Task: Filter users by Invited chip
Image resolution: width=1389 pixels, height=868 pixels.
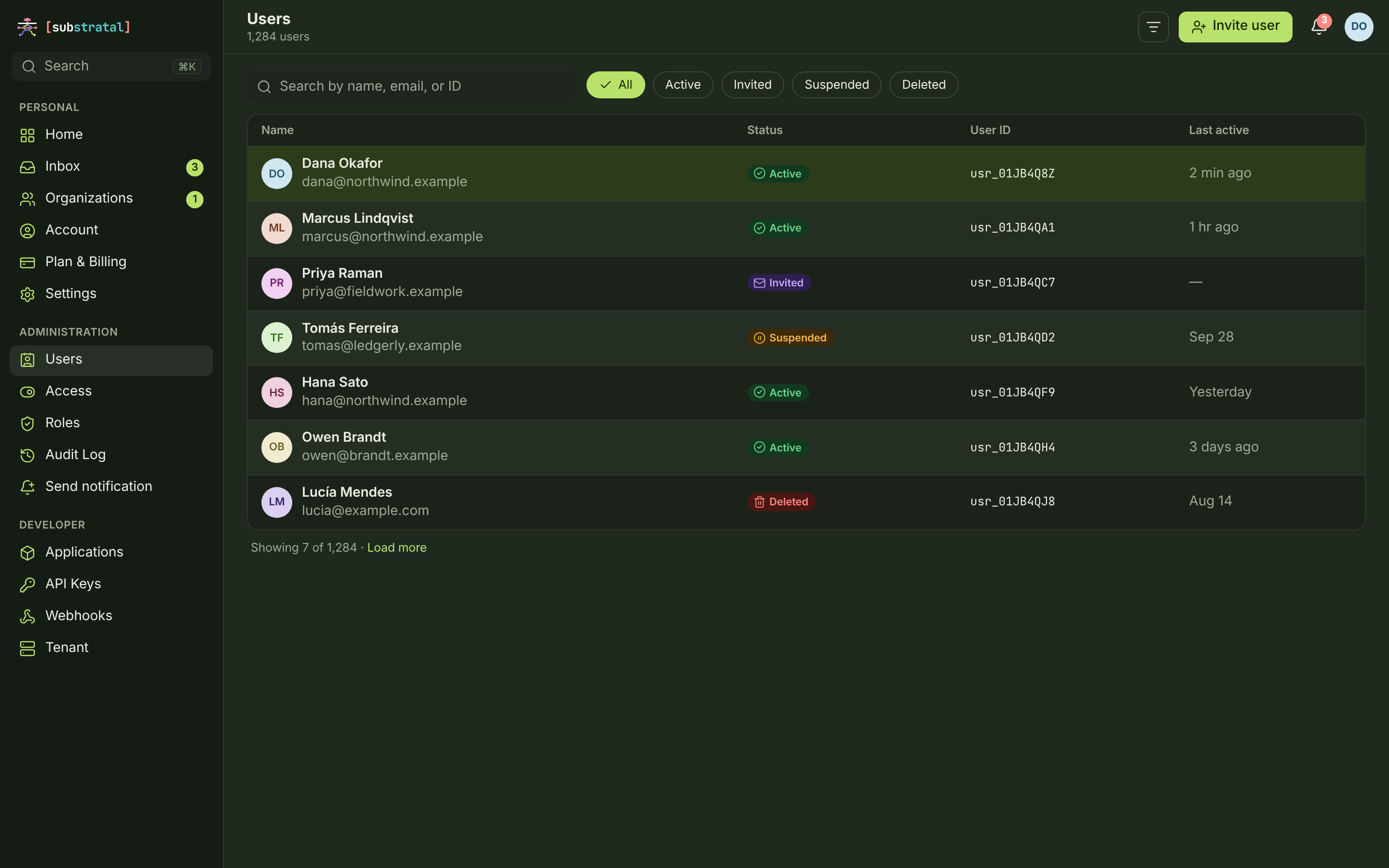Action: pos(752,85)
